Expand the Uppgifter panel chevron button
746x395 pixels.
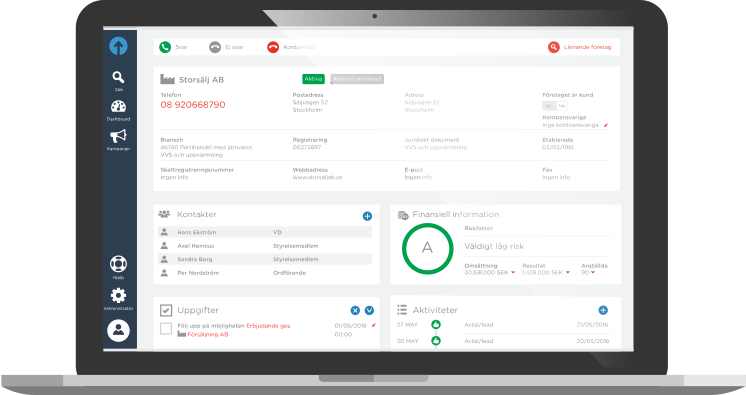tap(369, 310)
